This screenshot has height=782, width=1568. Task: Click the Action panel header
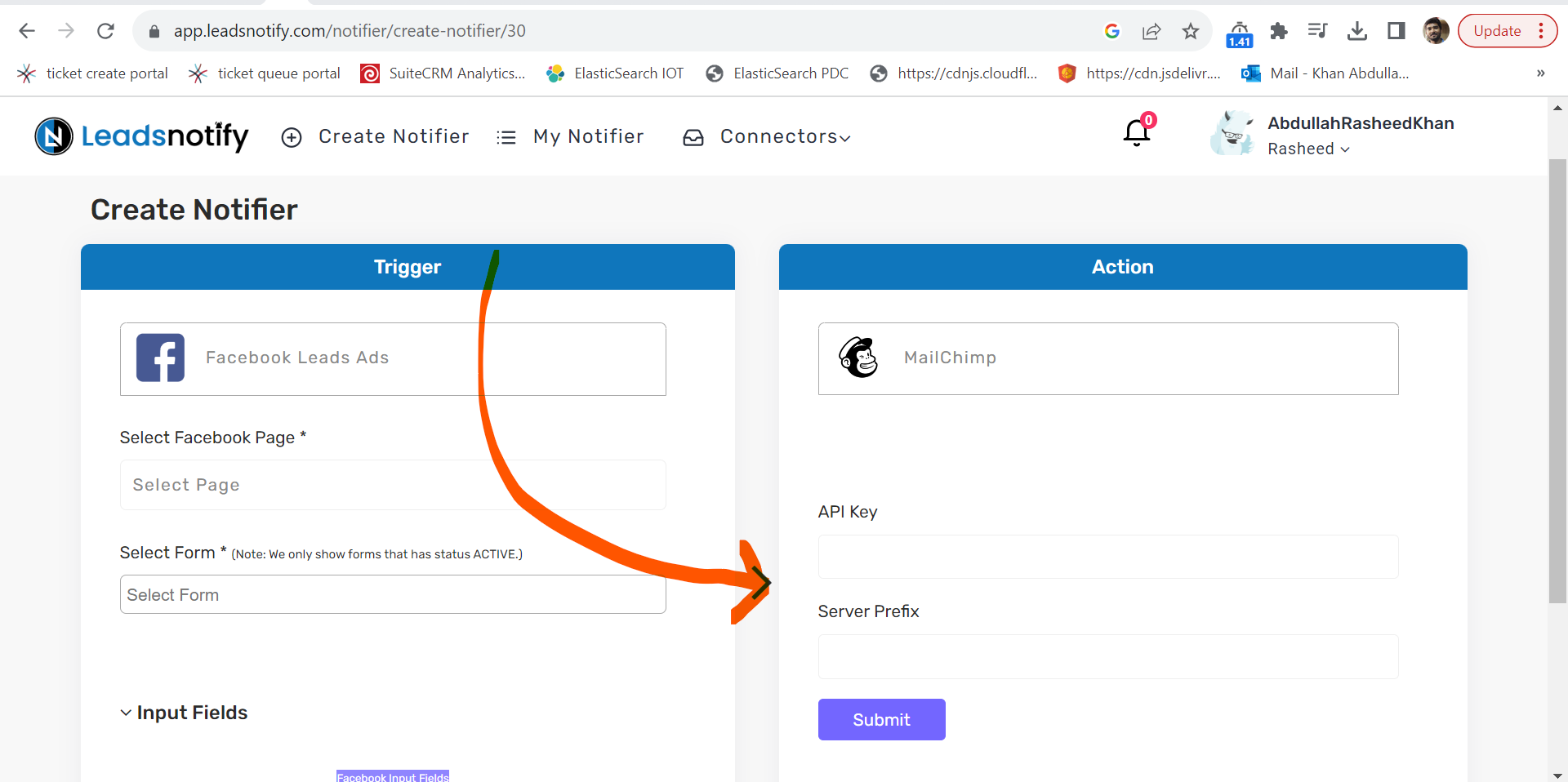point(1123,267)
